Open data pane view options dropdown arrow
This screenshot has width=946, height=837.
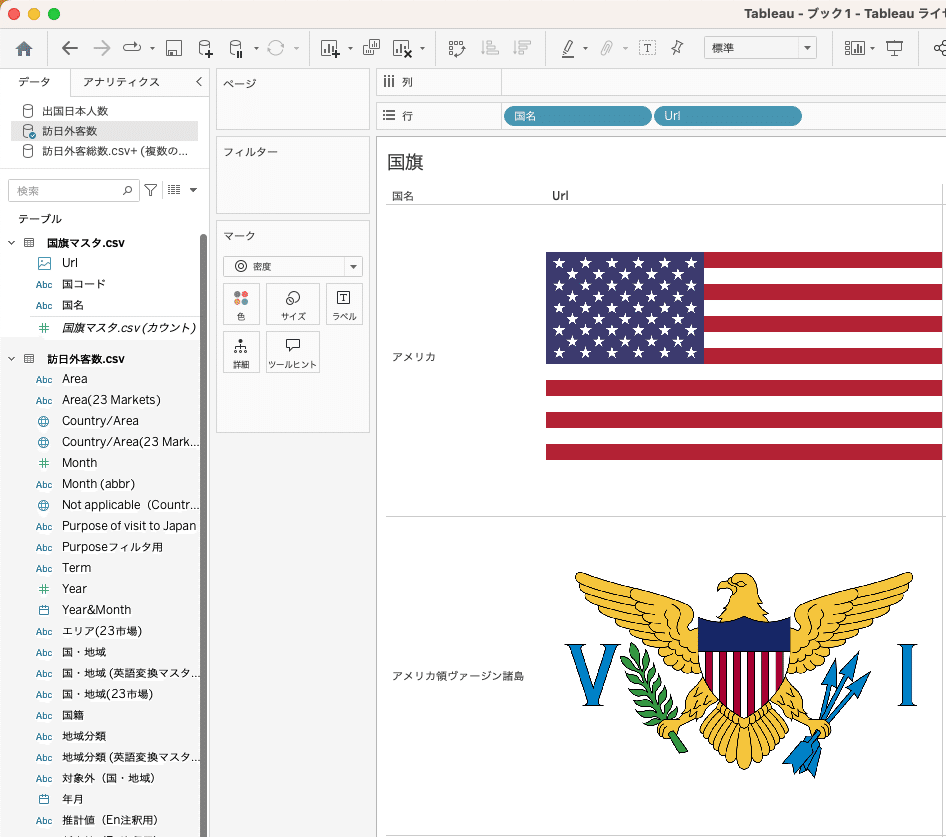coord(194,190)
